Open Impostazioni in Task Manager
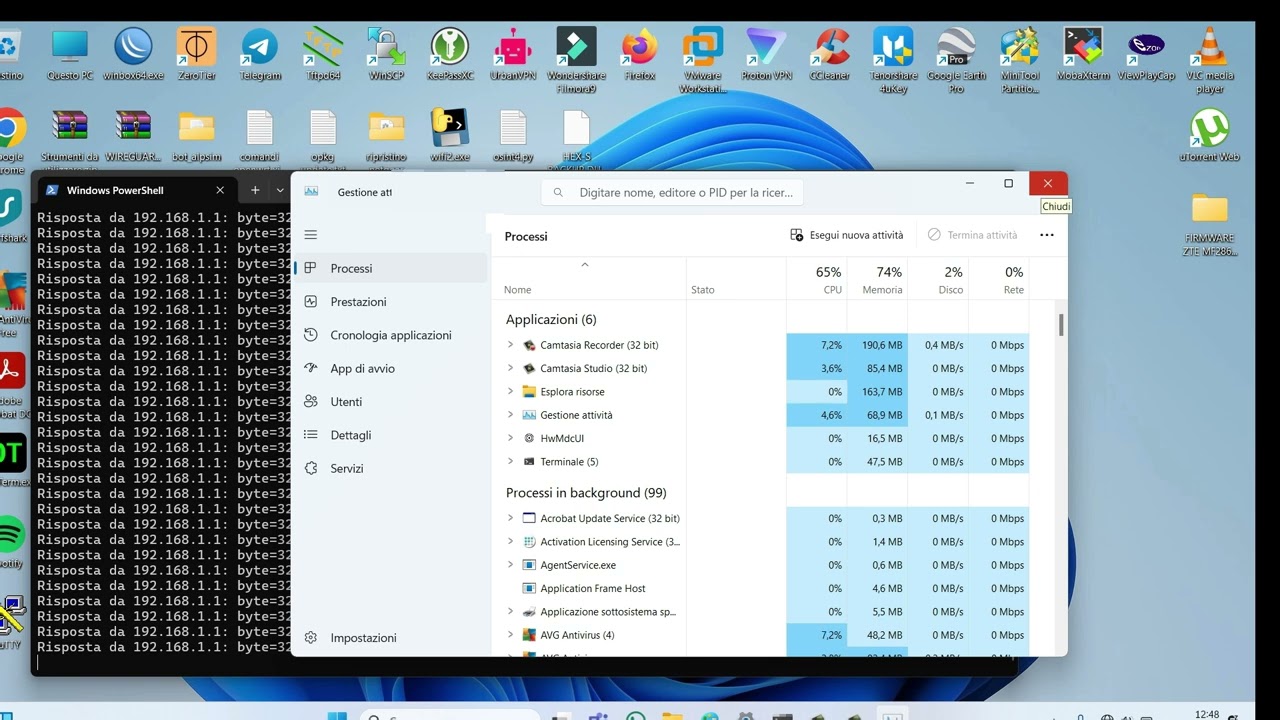The image size is (1280, 720). 391,637
